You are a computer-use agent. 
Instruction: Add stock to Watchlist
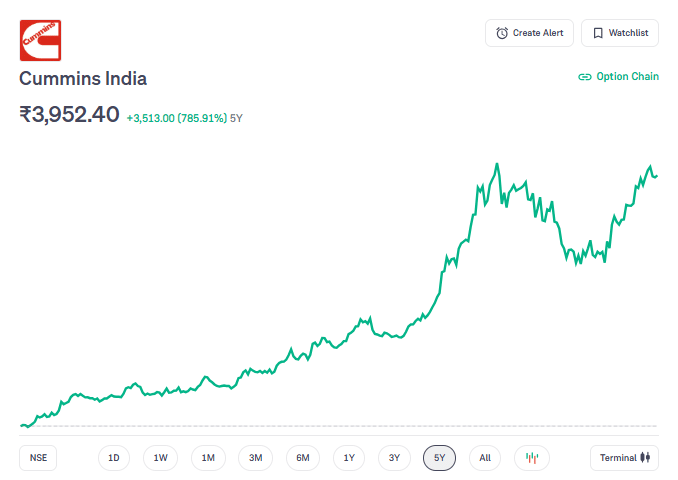pyautogui.click(x=619, y=33)
